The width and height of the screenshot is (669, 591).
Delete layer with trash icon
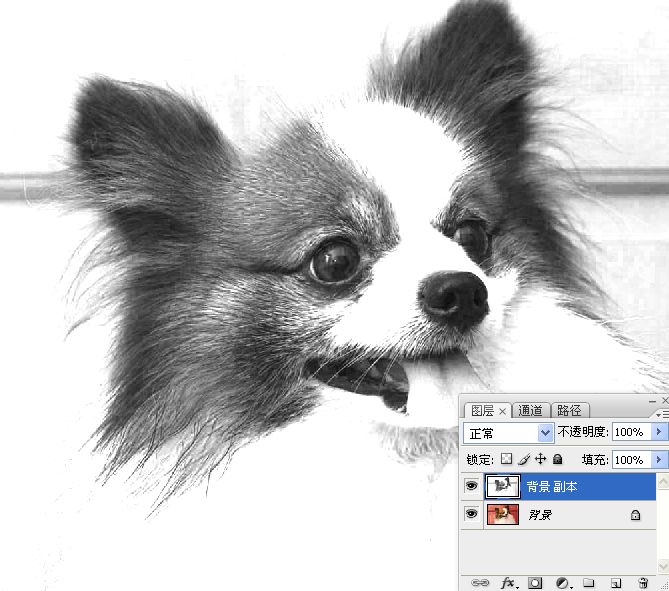click(643, 583)
